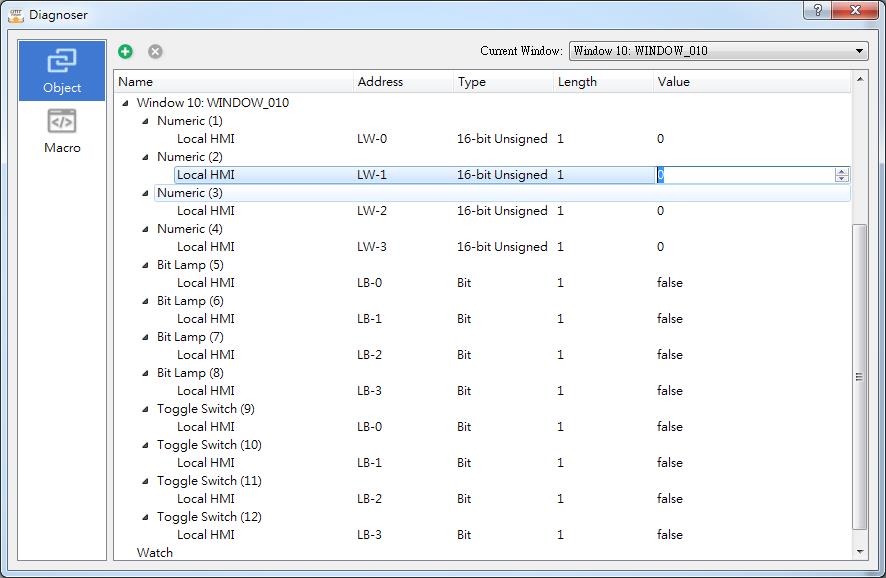This screenshot has height=578, width=886.
Task: Click the false value for Toggle Switch (9)
Action: tap(670, 427)
